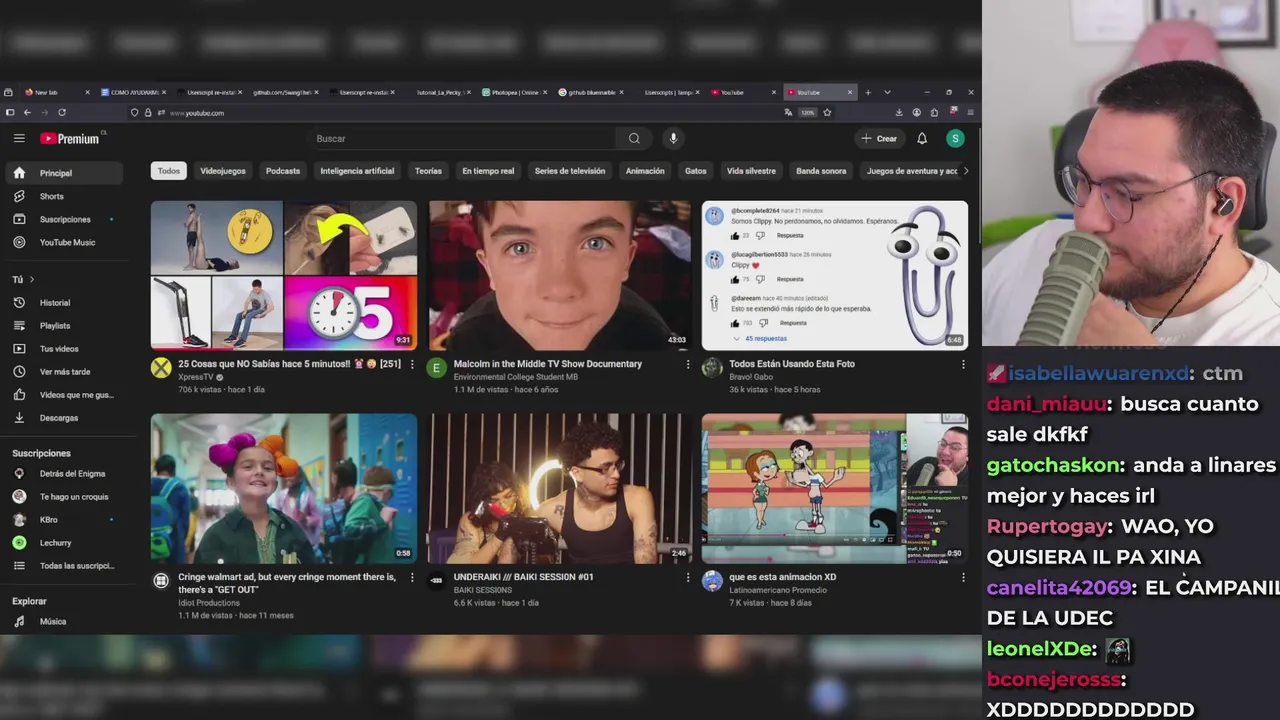Click the Crear button

tap(880, 139)
